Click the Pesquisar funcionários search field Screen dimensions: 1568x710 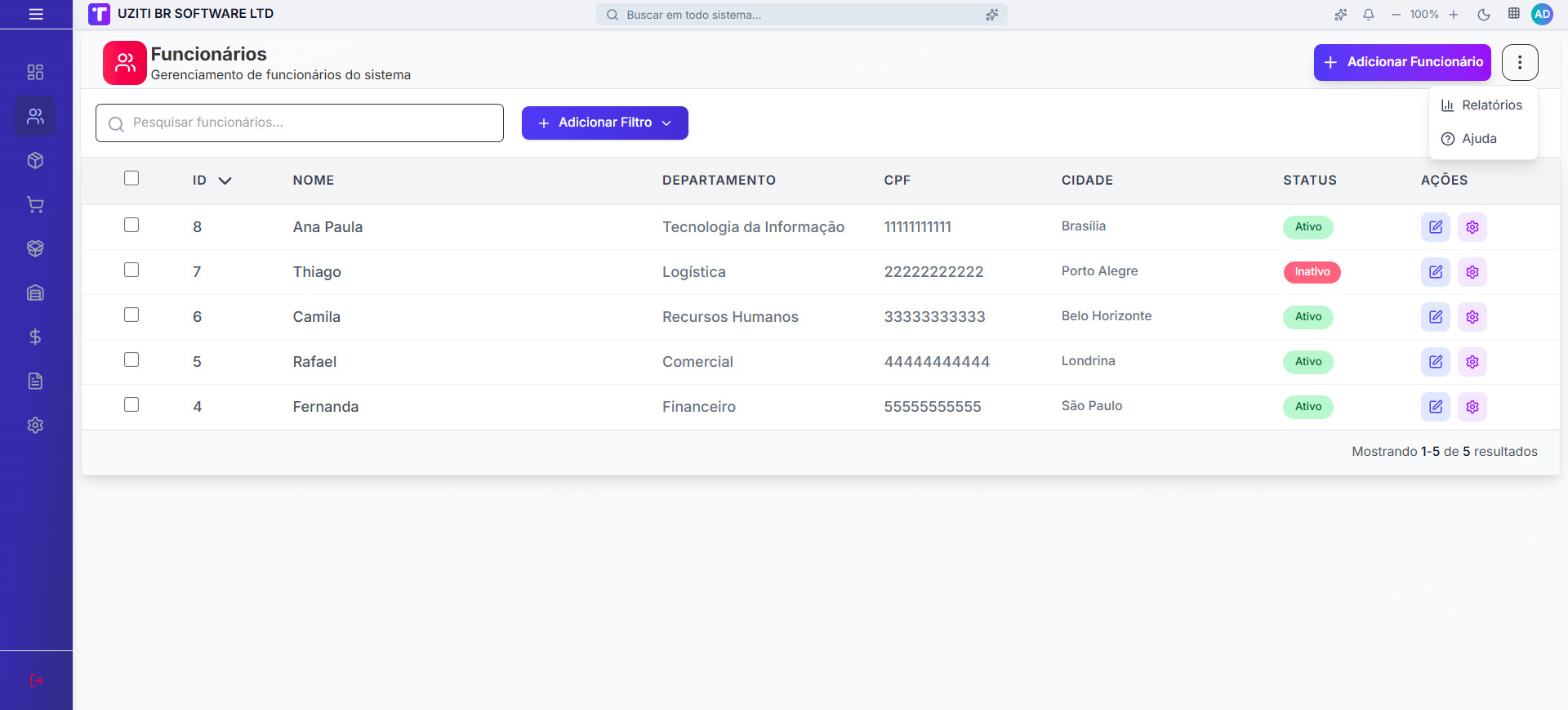[300, 123]
